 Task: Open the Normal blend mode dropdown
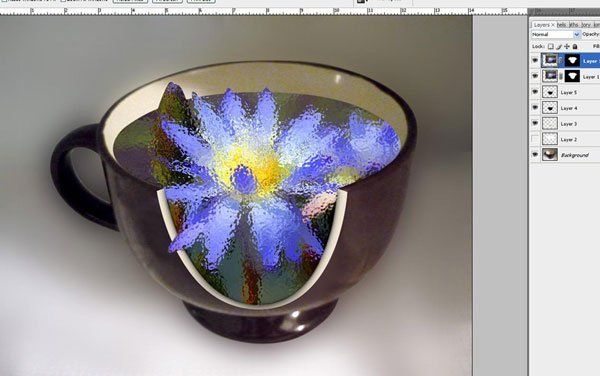pyautogui.click(x=556, y=34)
